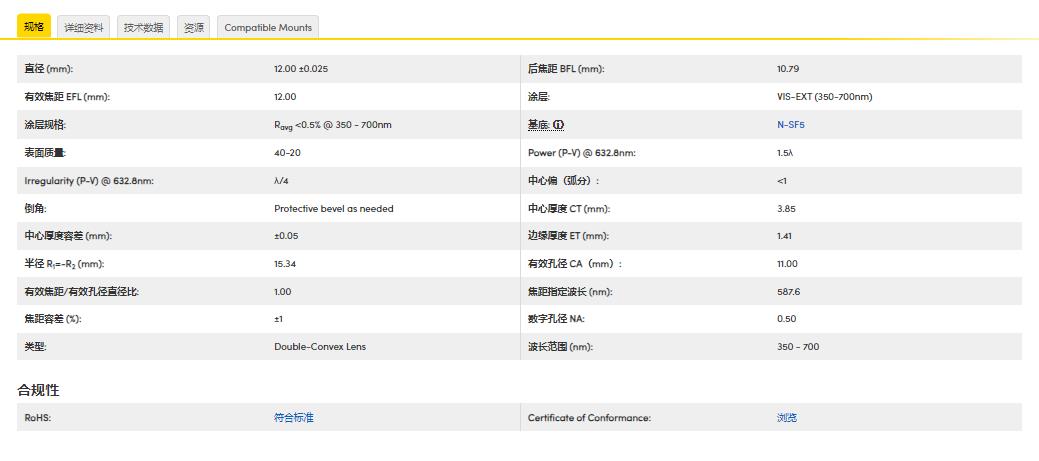Click the 10.79 back focal length value
1039x461 pixels.
(x=787, y=69)
